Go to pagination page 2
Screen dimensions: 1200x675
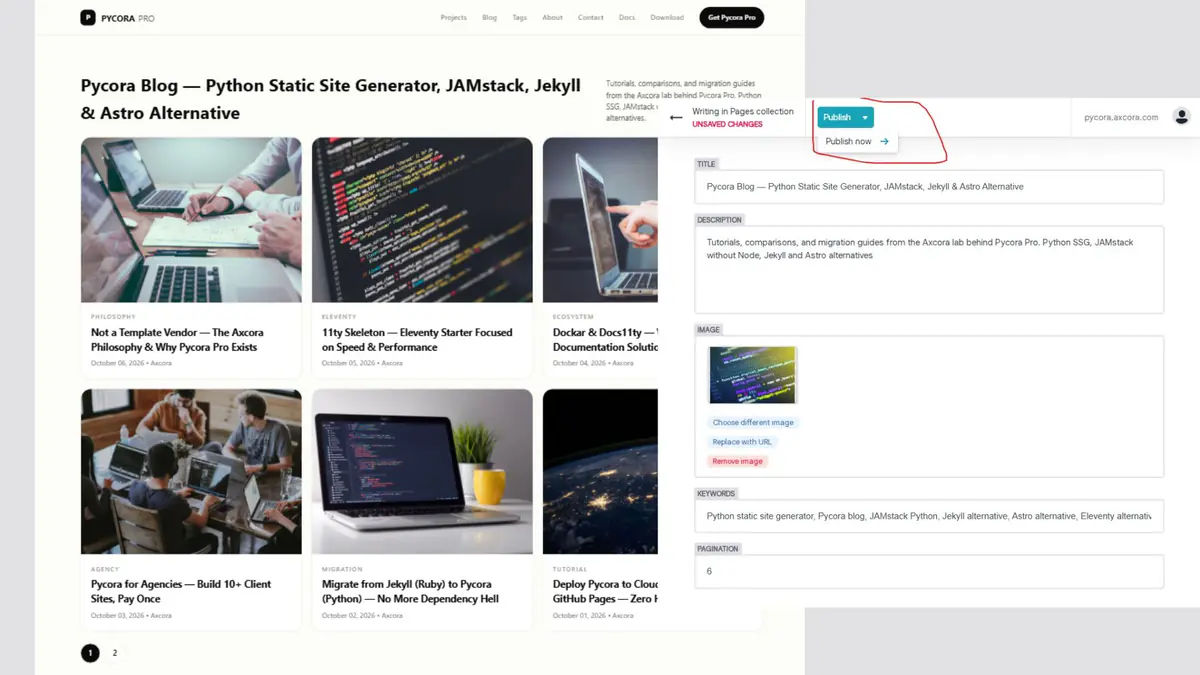pyautogui.click(x=115, y=653)
